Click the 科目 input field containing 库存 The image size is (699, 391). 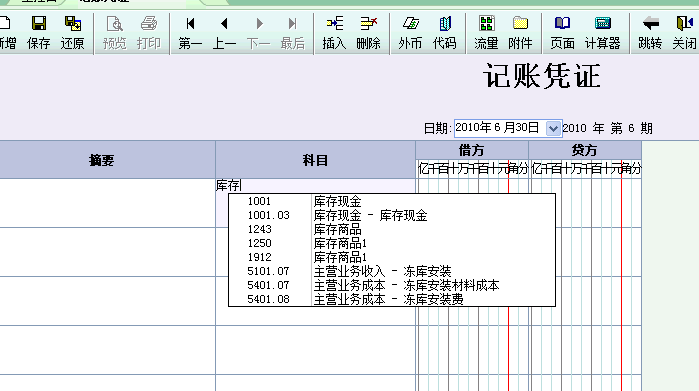(315, 185)
